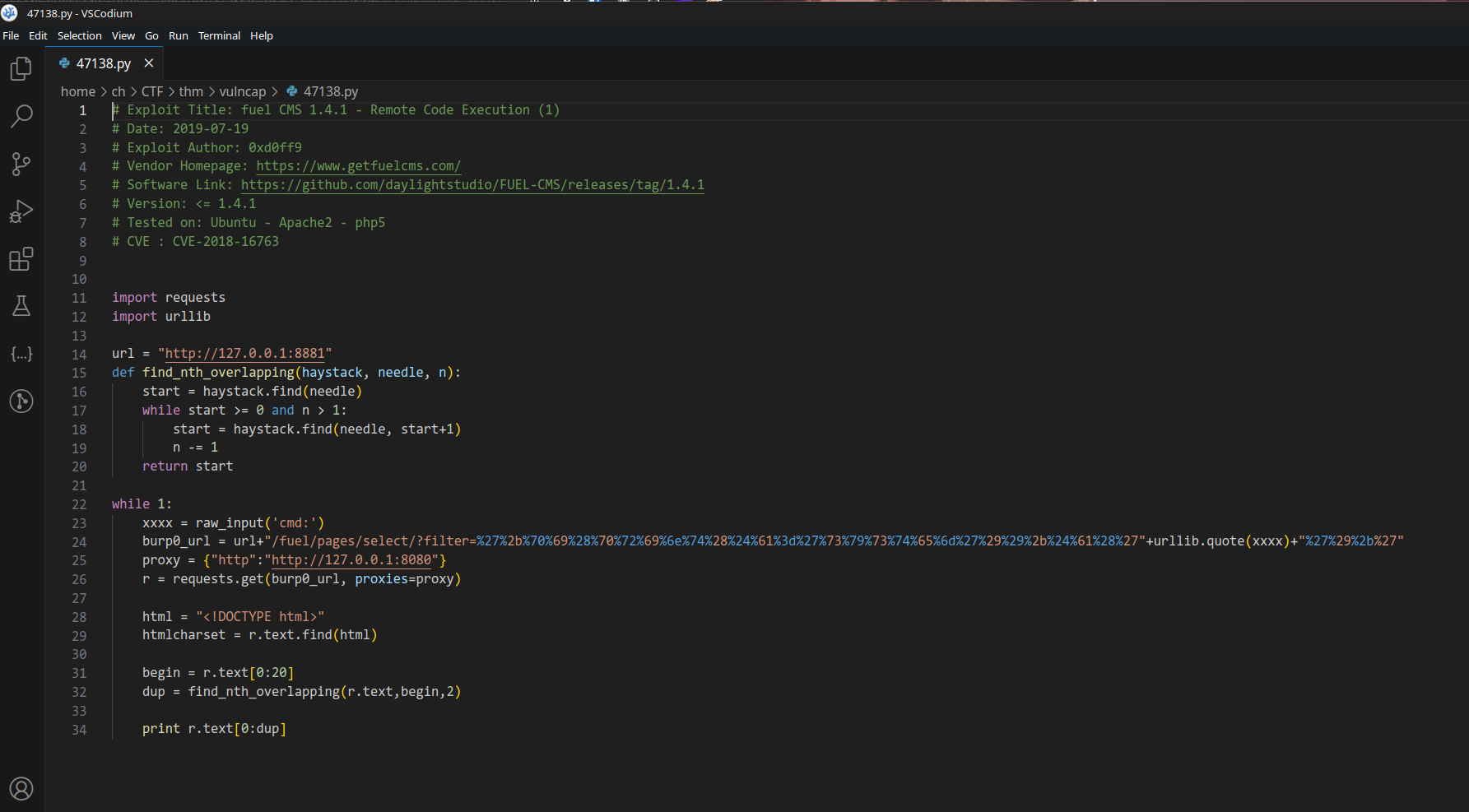Open the View menu
This screenshot has height=812, width=1469.
coord(123,35)
